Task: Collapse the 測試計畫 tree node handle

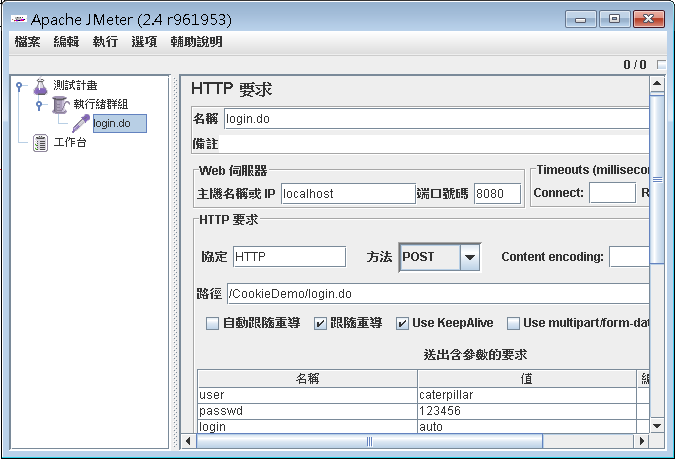Action: click(x=19, y=86)
